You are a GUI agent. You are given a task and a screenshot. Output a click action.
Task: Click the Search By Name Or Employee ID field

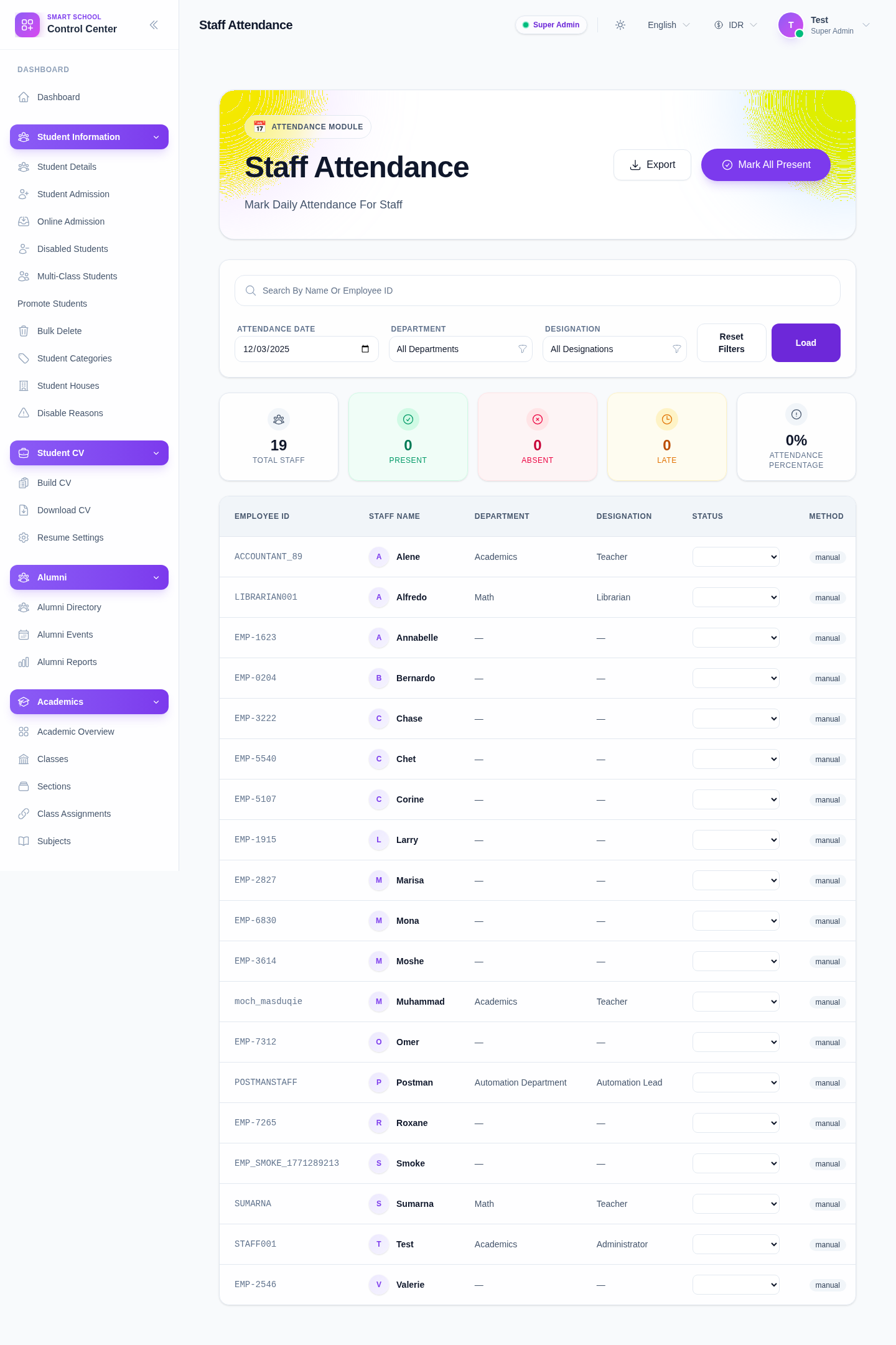coord(538,291)
